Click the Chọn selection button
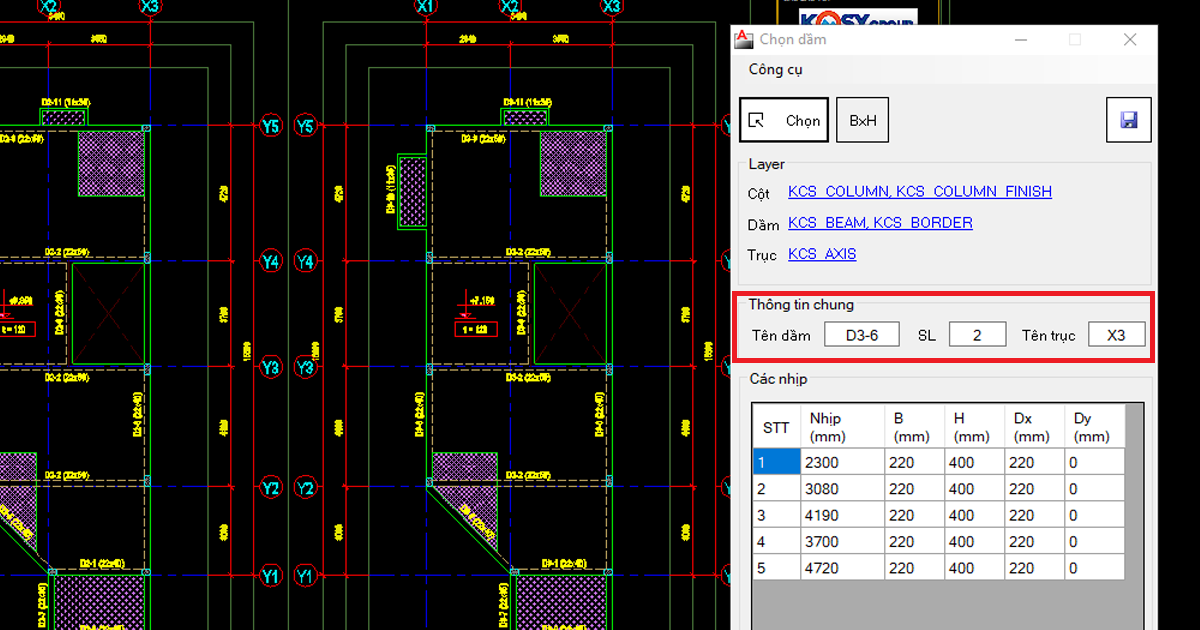This screenshot has height=630, width=1200. 785,120
